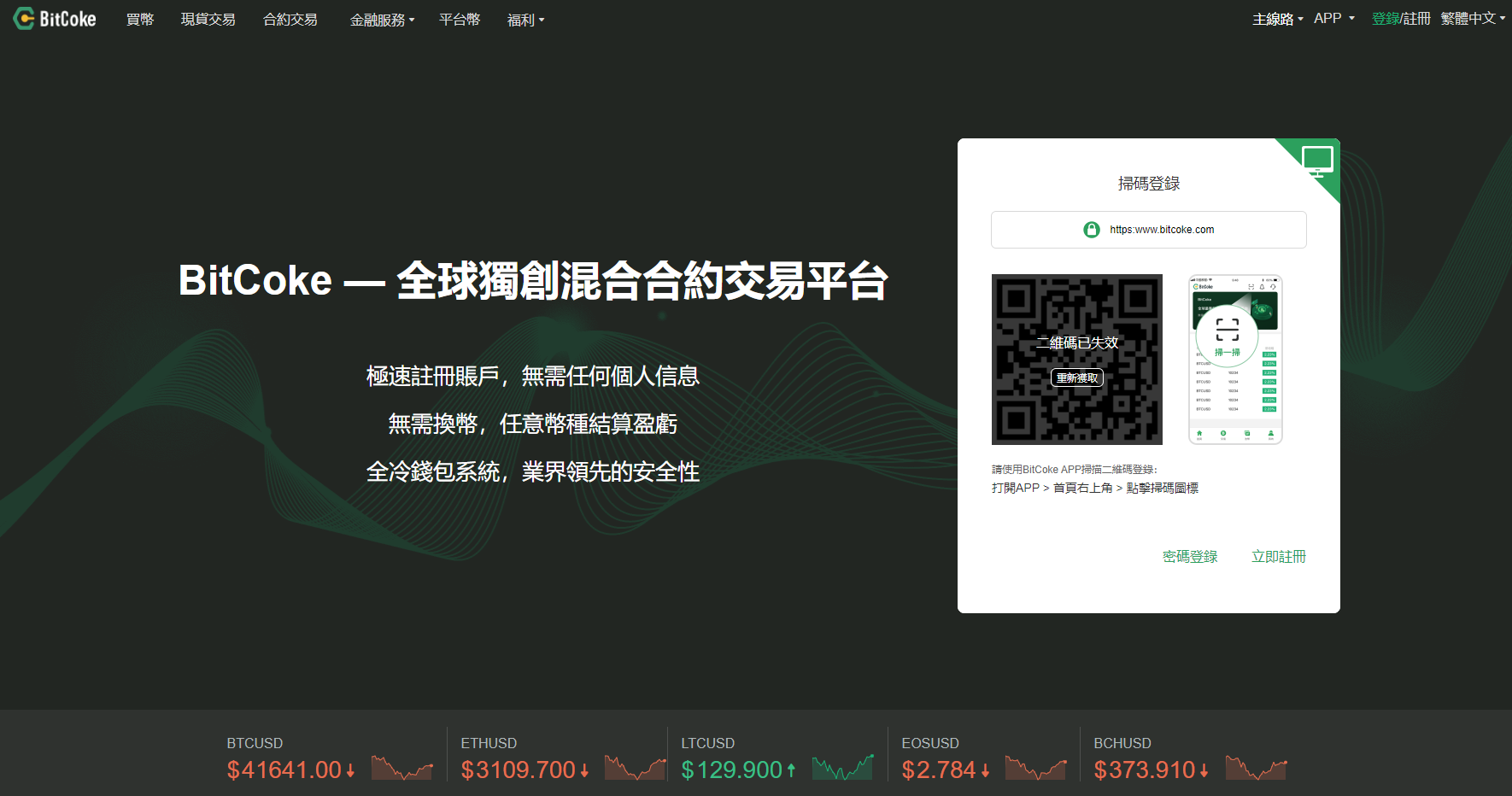1512x796 pixels.
Task: Switch to 密碼登錄 password login
Action: coord(1190,557)
